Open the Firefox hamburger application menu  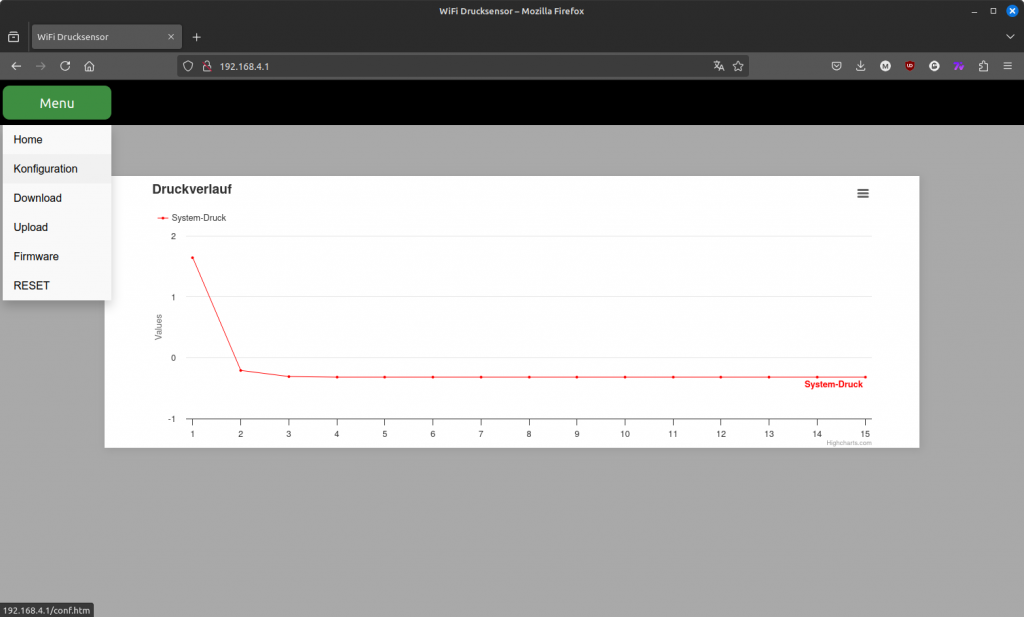[1007, 66]
